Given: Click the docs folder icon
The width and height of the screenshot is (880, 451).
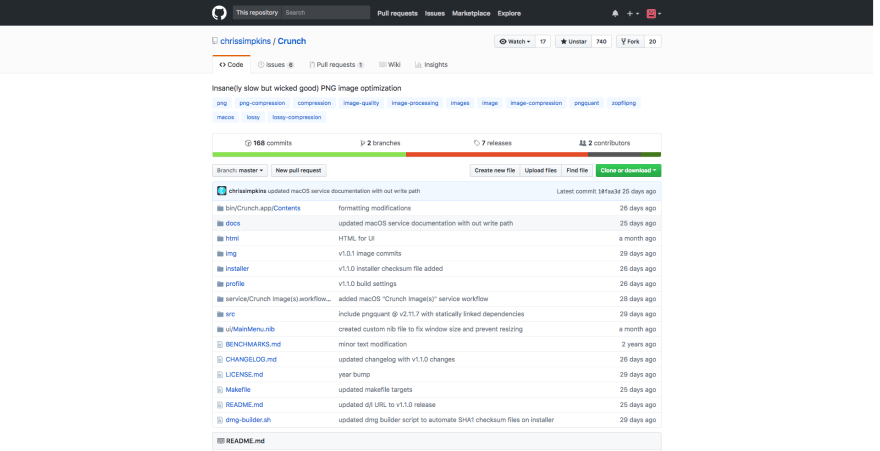Looking at the screenshot, I should [x=220, y=223].
